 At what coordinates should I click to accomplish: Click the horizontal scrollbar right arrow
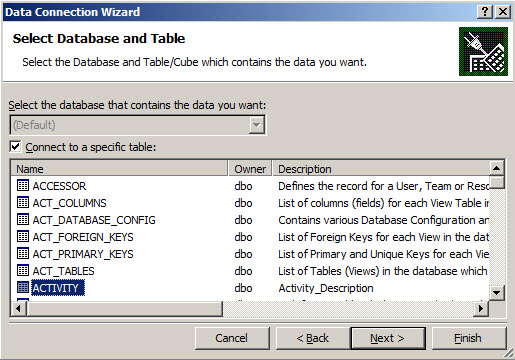pyautogui.click(x=481, y=309)
